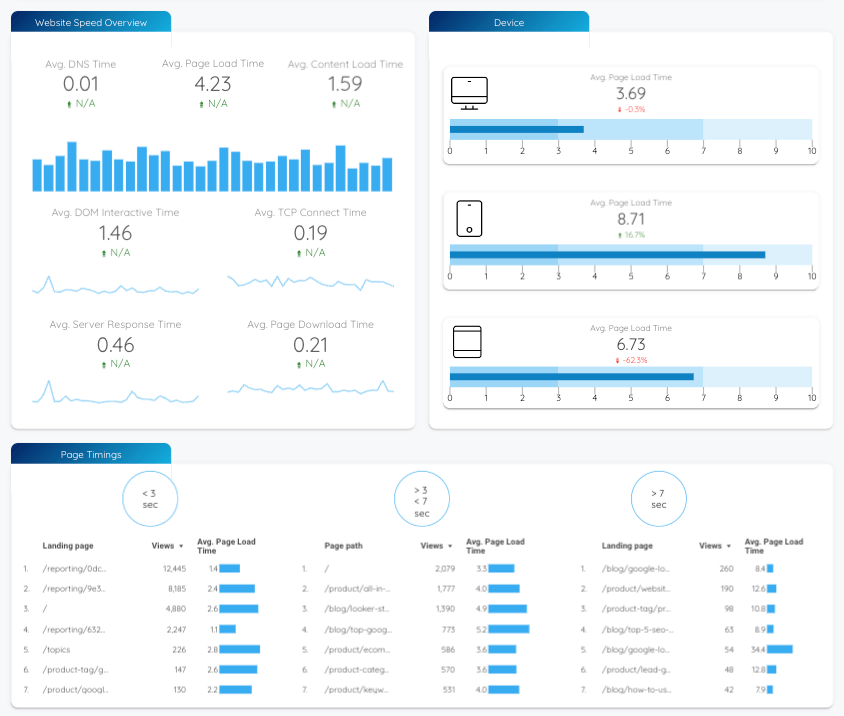Click the -62.3% change under tablet load time

631,360
